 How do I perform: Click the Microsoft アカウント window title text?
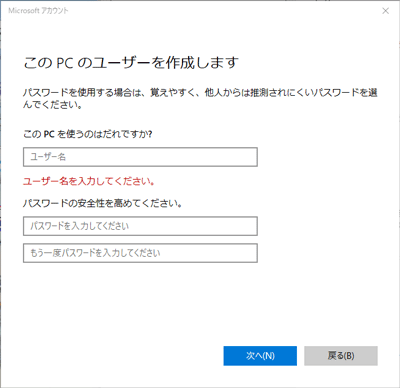coord(38,11)
